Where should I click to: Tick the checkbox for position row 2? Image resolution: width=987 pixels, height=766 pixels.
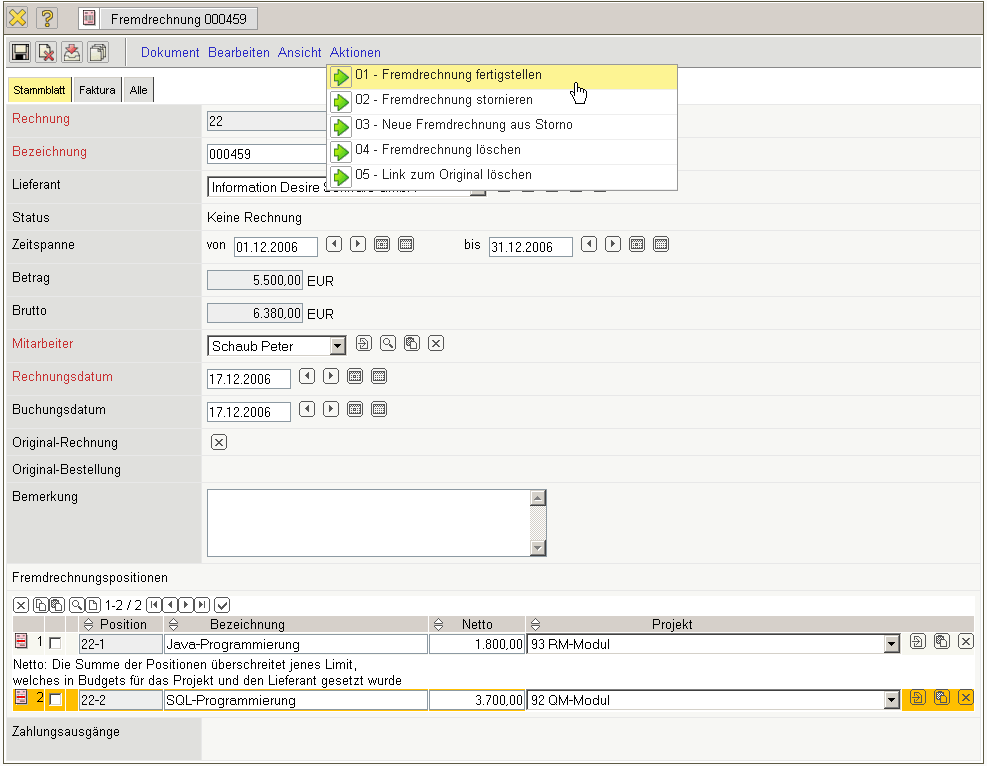click(56, 700)
